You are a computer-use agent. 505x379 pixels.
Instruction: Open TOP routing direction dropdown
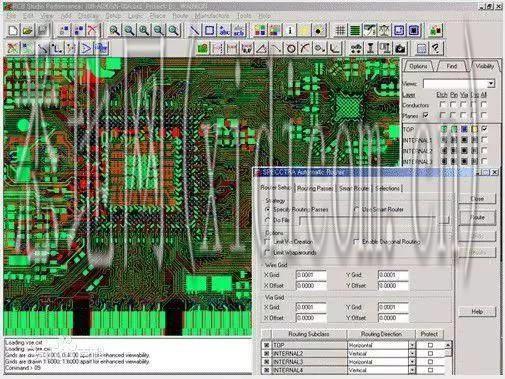(412, 345)
